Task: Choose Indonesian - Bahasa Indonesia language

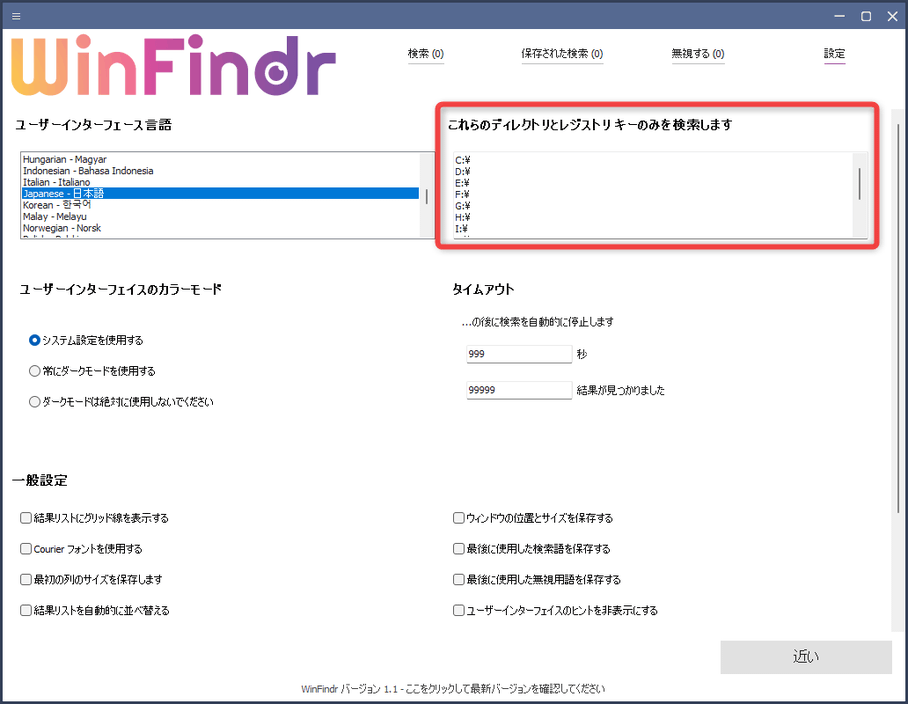Action: click(x=220, y=171)
